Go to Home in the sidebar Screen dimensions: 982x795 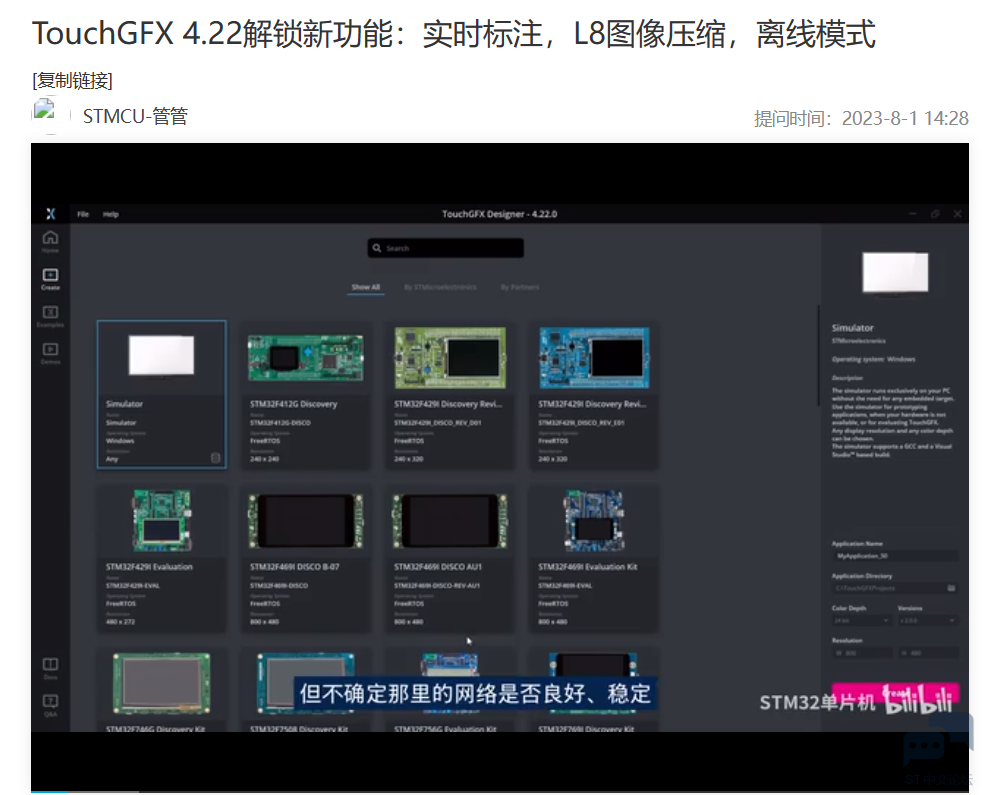51,241
